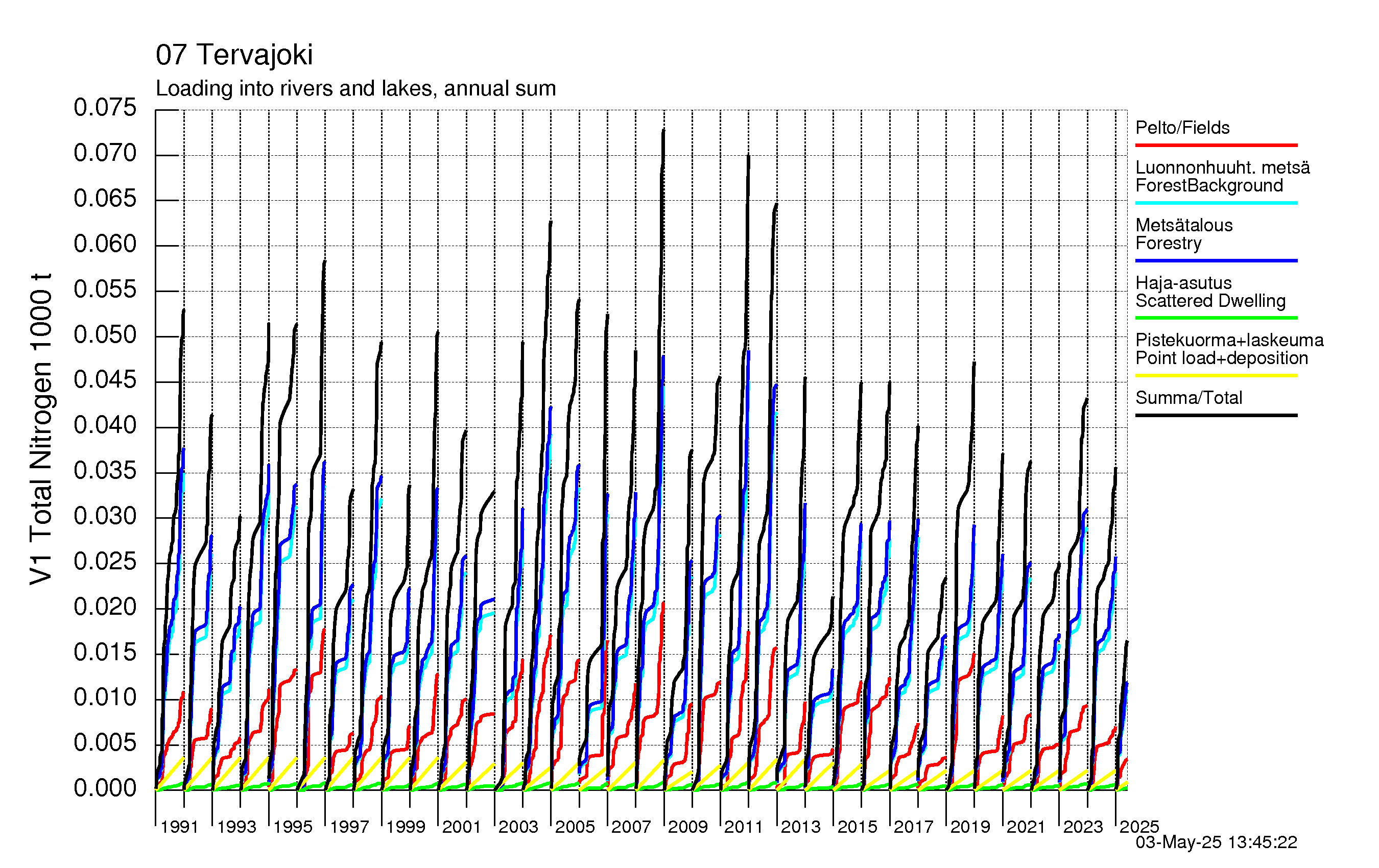Viewport: 1379px width, 868px height.
Task: Click the y-axis value 0.070
Action: click(105, 153)
